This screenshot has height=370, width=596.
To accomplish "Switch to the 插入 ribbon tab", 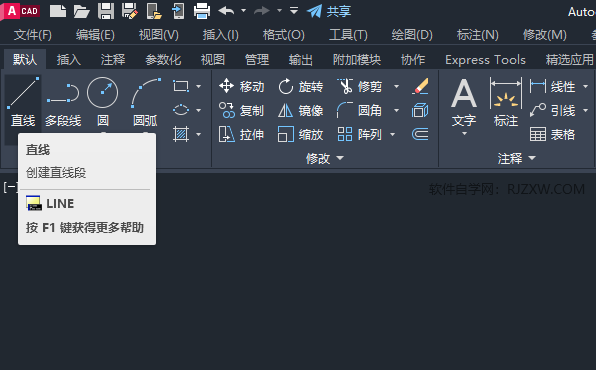I will coord(69,60).
